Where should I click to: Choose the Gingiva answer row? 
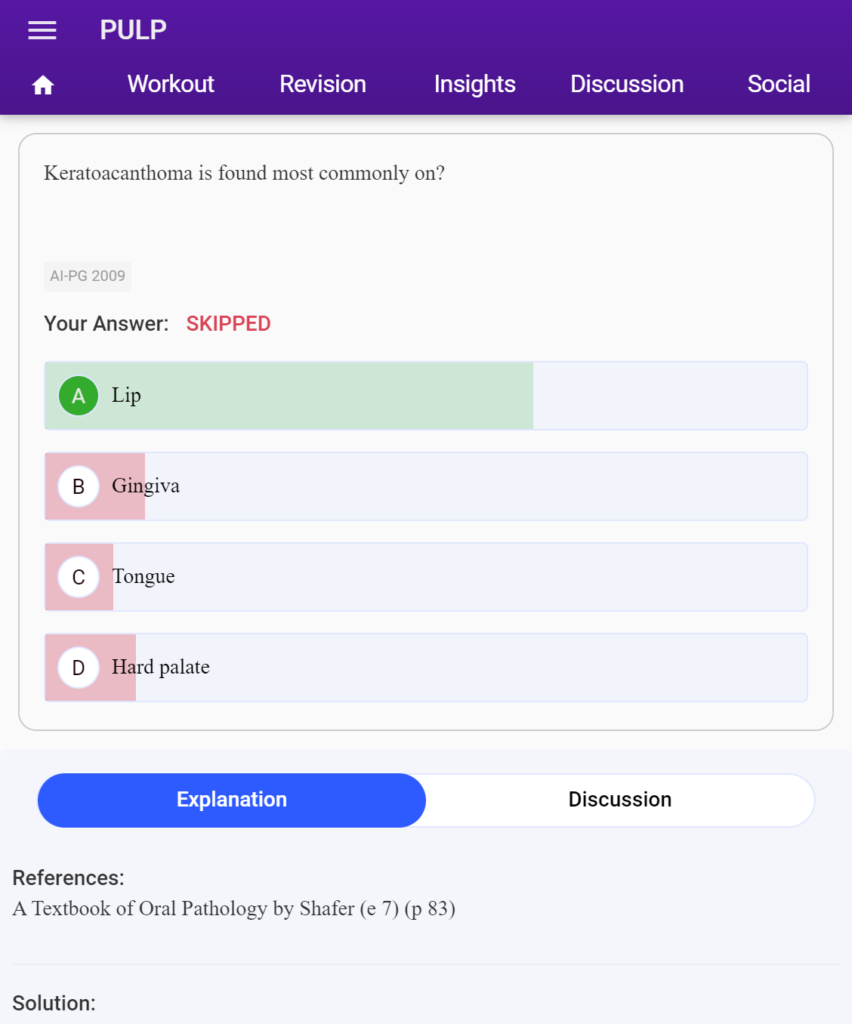[426, 487]
